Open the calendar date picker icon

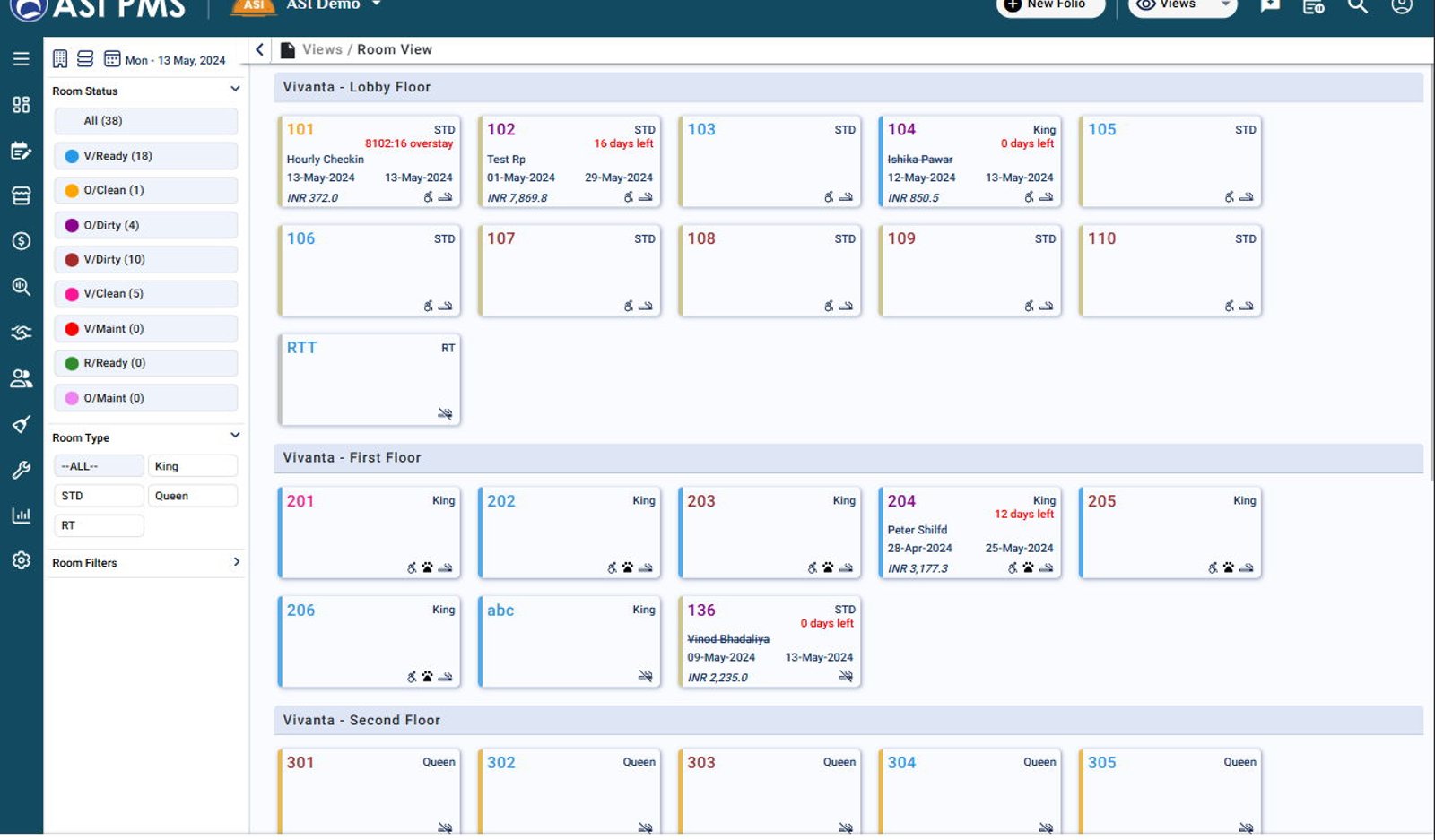[x=112, y=59]
